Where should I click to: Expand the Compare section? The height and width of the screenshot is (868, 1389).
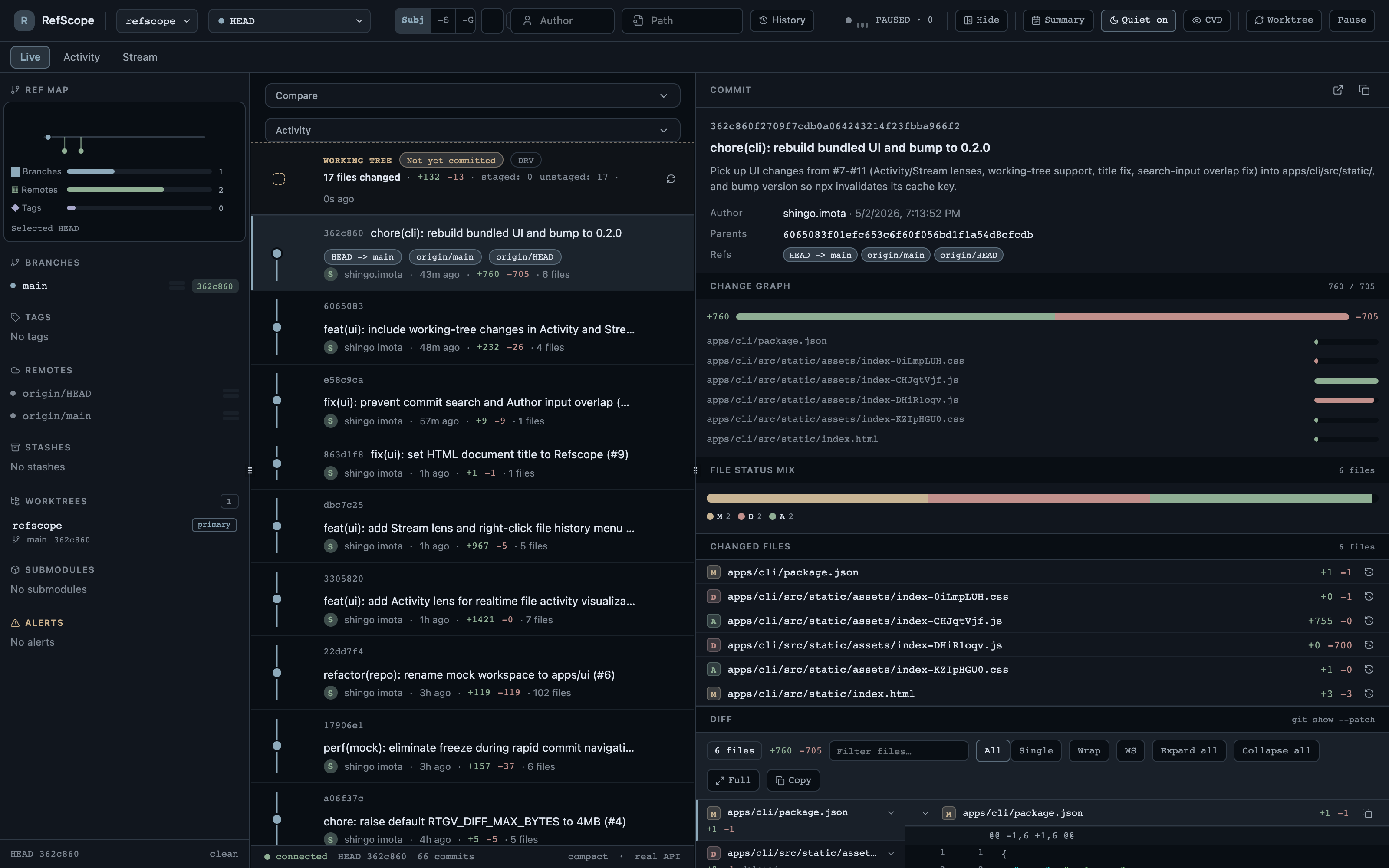coord(472,95)
